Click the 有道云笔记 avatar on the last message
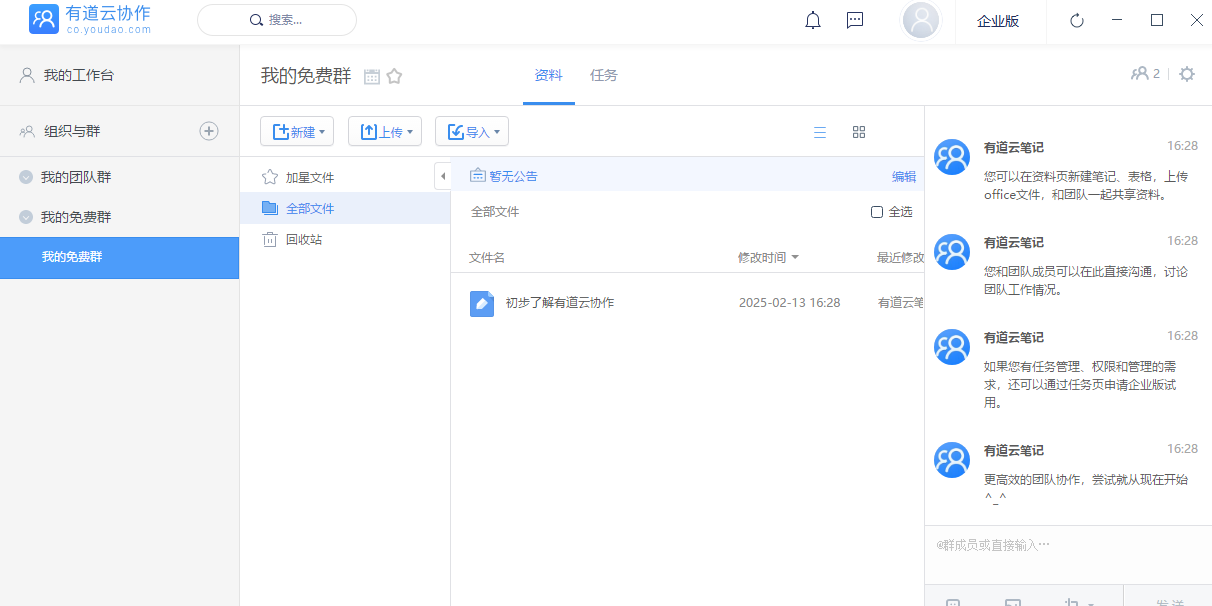 (x=952, y=460)
